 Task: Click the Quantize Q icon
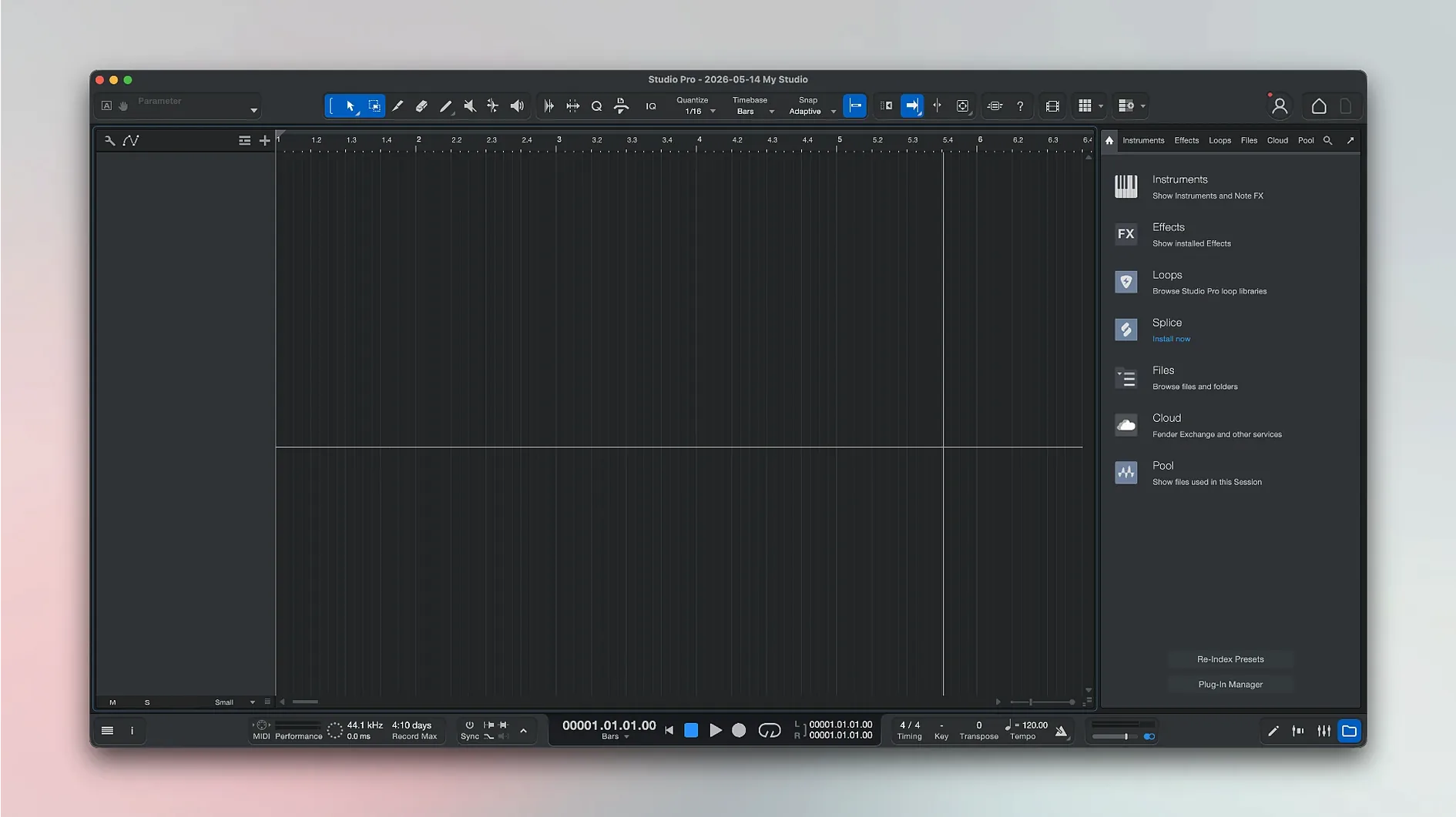pyautogui.click(x=596, y=106)
